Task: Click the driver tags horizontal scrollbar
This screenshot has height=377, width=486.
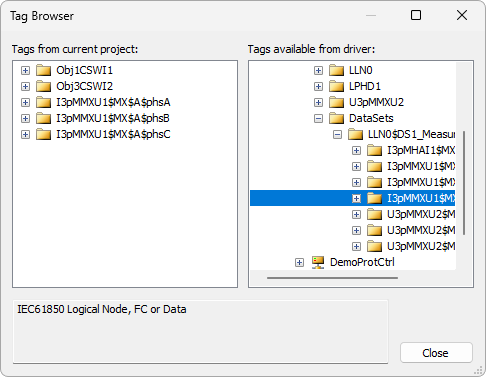Action: [332, 278]
